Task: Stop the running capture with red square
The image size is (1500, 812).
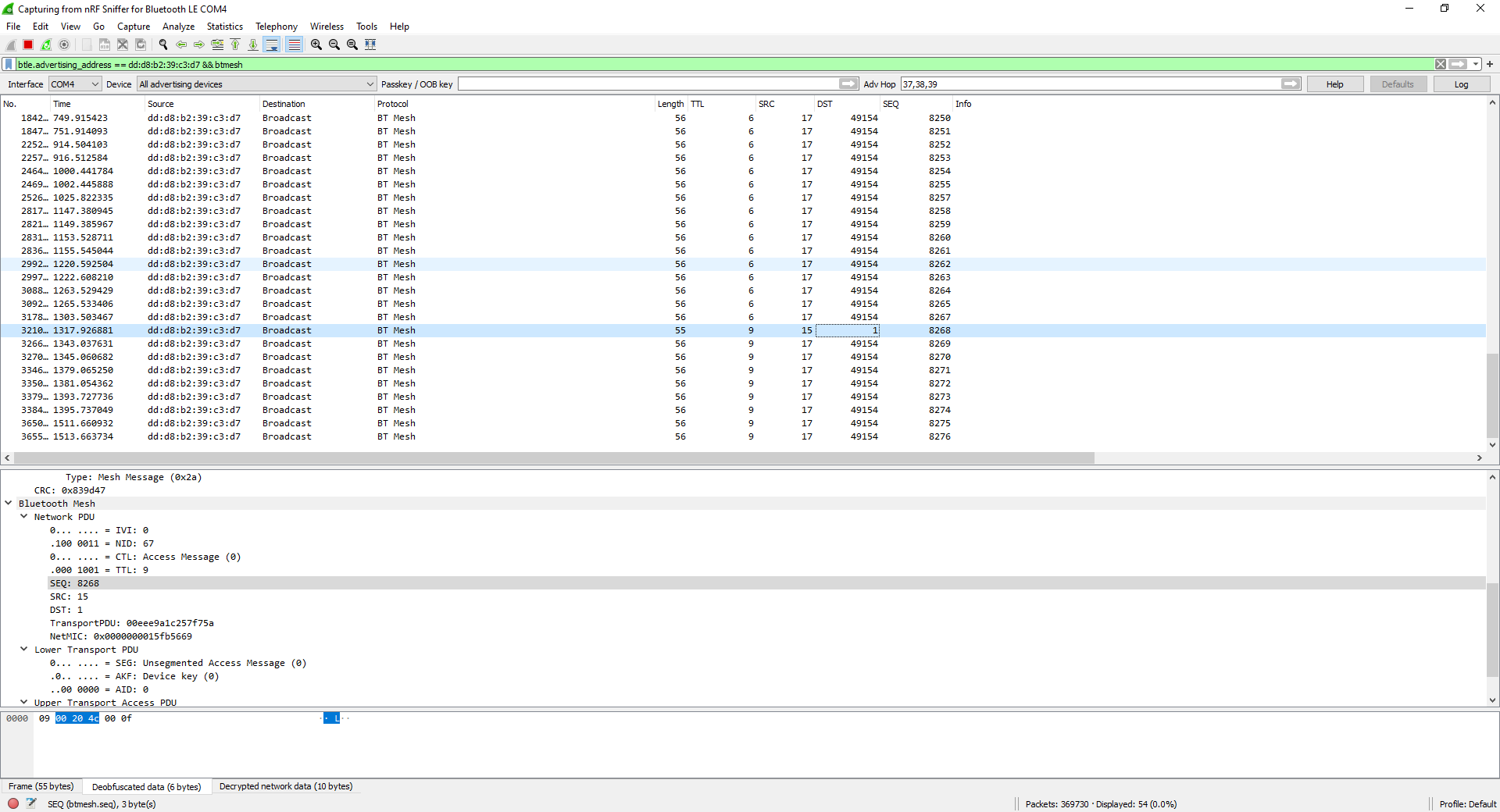Action: coord(28,45)
